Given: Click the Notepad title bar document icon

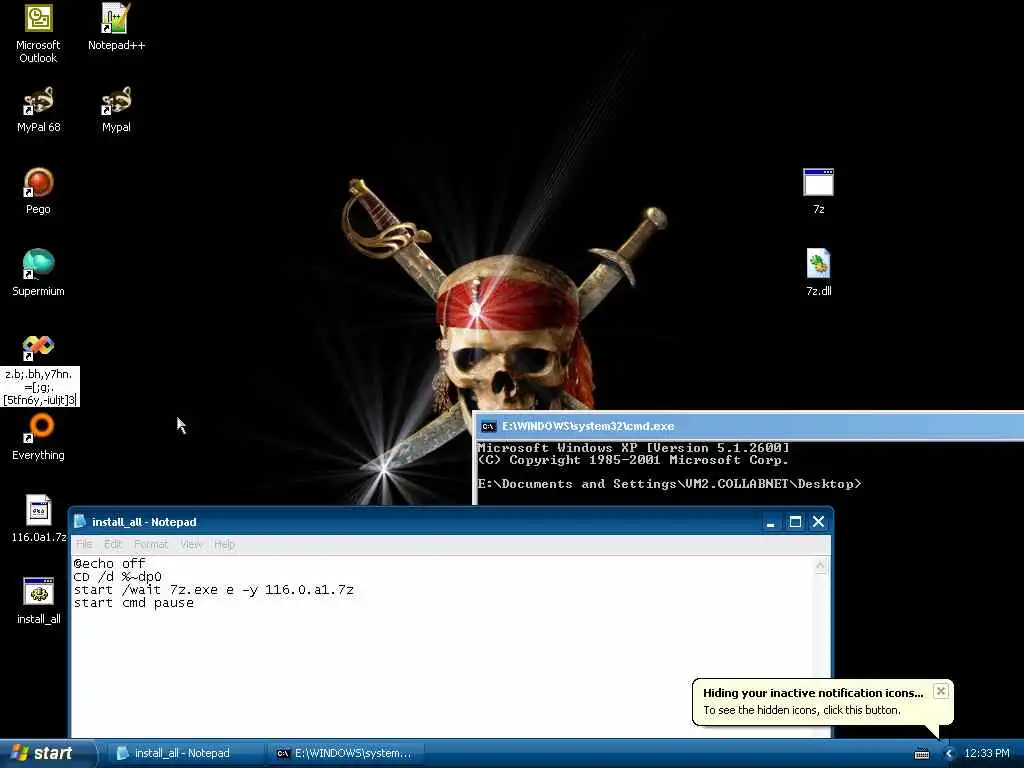Looking at the screenshot, I should (80, 521).
